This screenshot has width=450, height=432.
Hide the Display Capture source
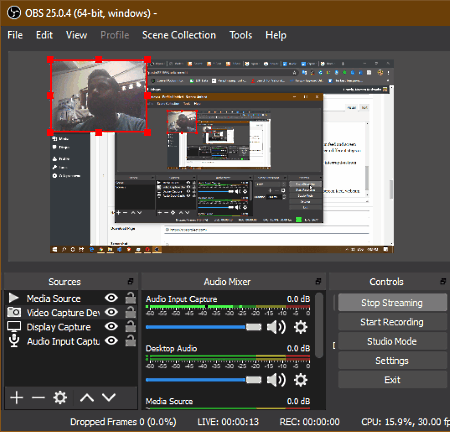[x=111, y=326]
